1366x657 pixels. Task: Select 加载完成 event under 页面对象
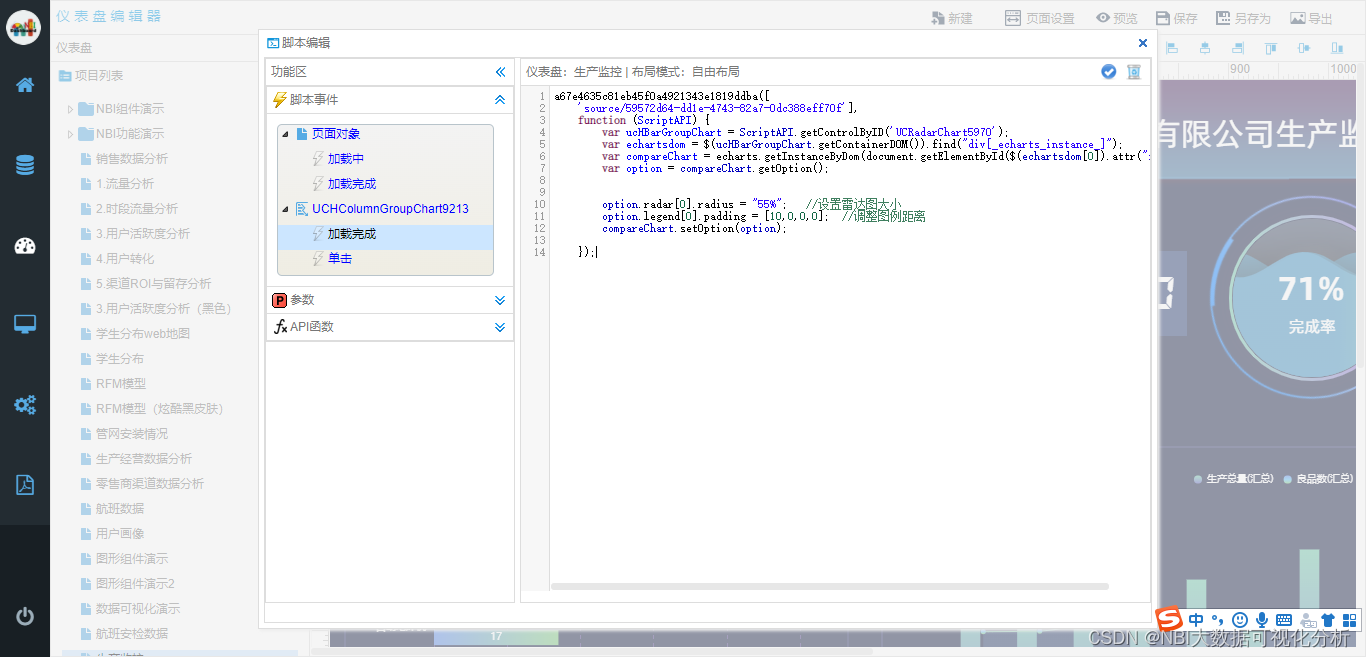coord(352,184)
